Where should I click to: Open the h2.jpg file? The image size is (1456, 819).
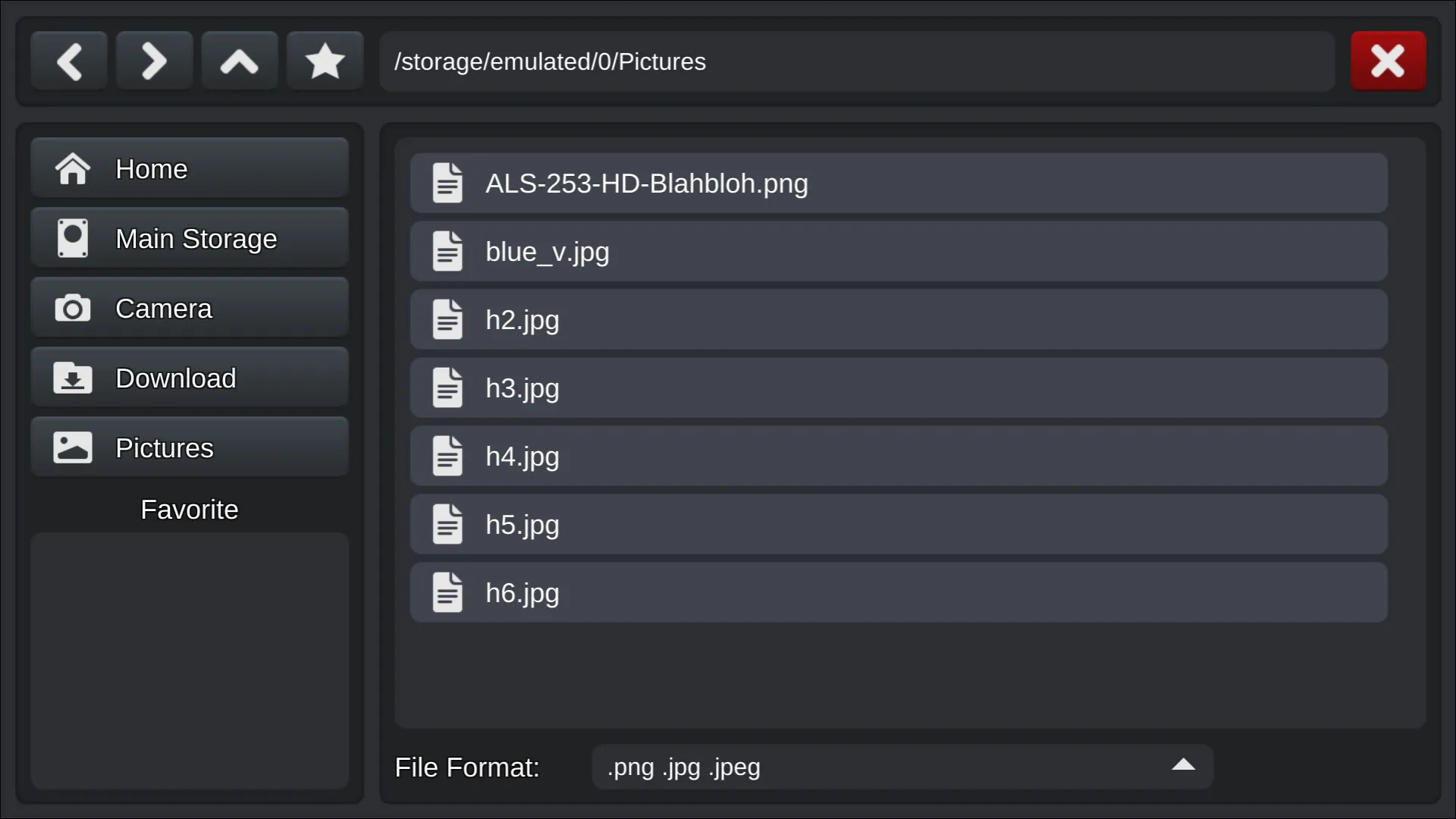(899, 320)
